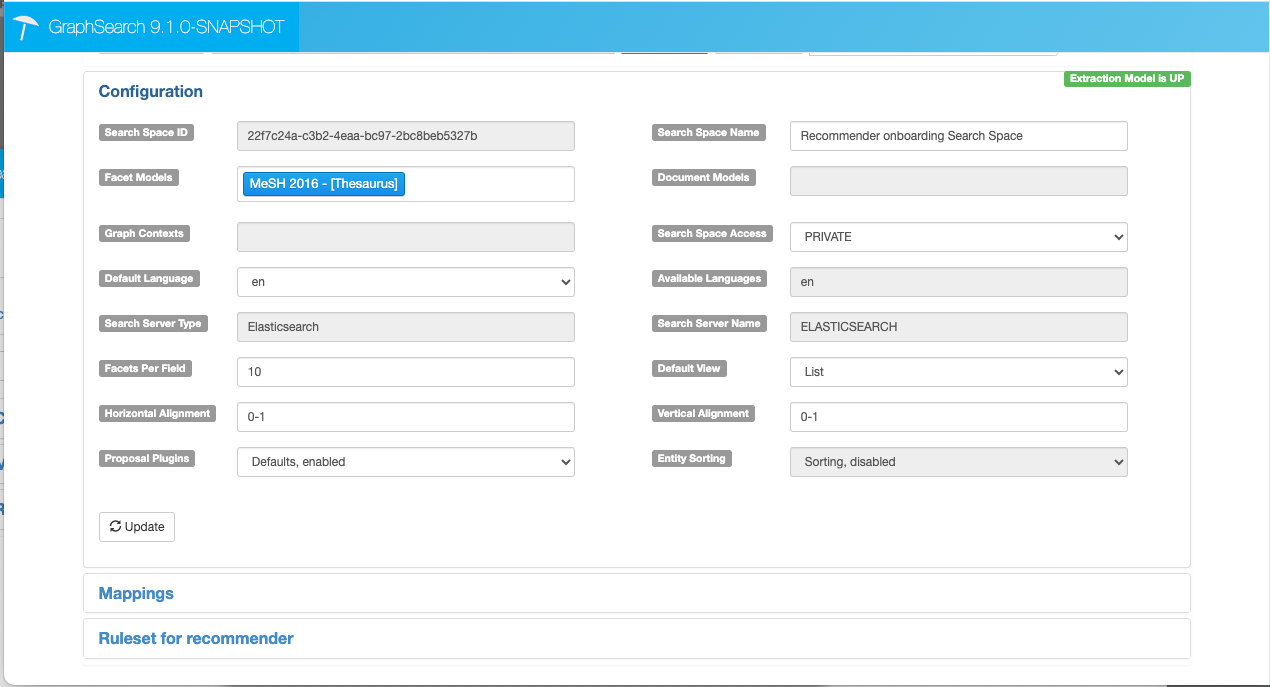Open the Proposal Plugins dropdown
Viewport: 1270px width, 687px height.
tap(405, 461)
